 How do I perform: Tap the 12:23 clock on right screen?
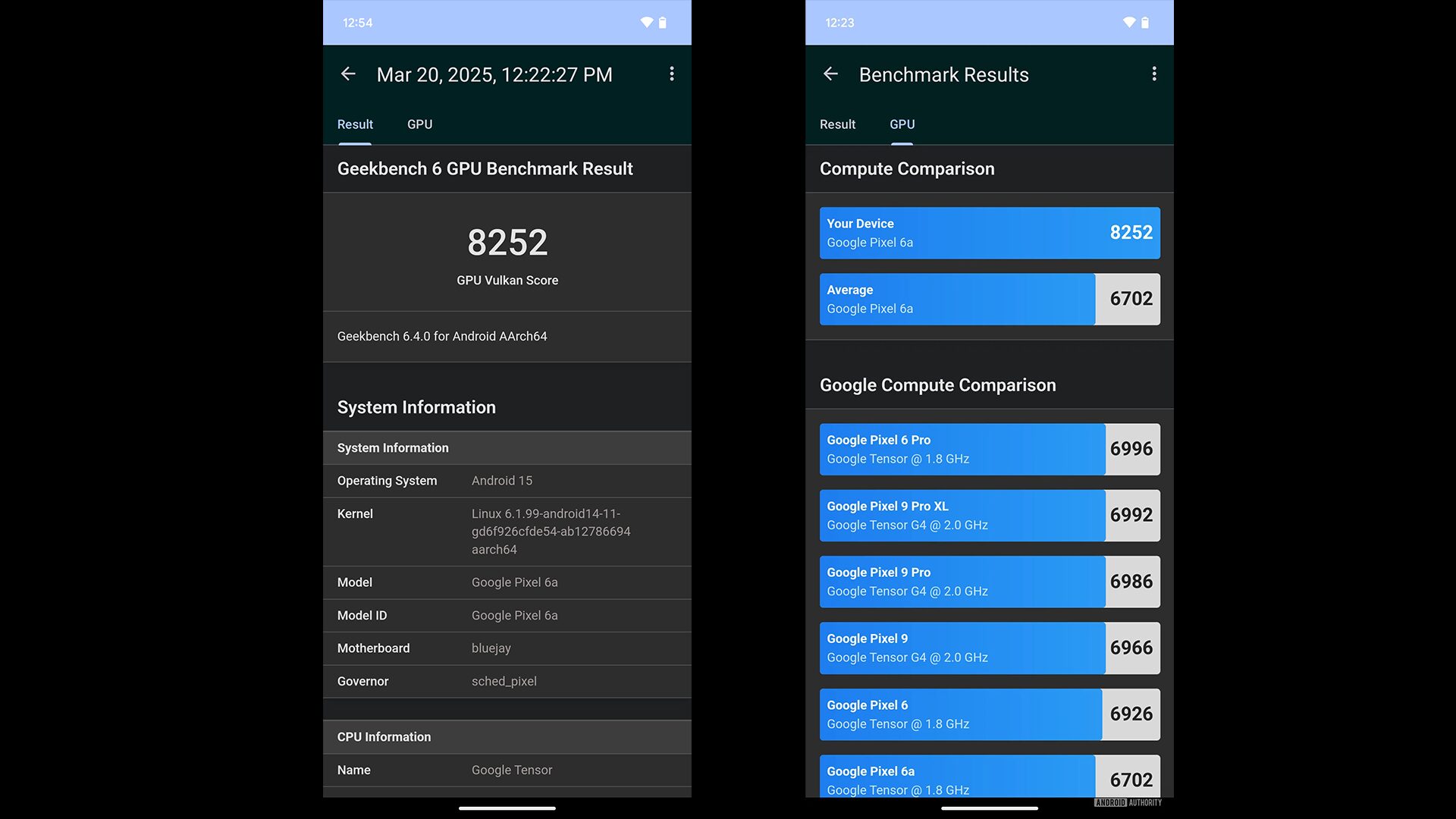point(839,23)
